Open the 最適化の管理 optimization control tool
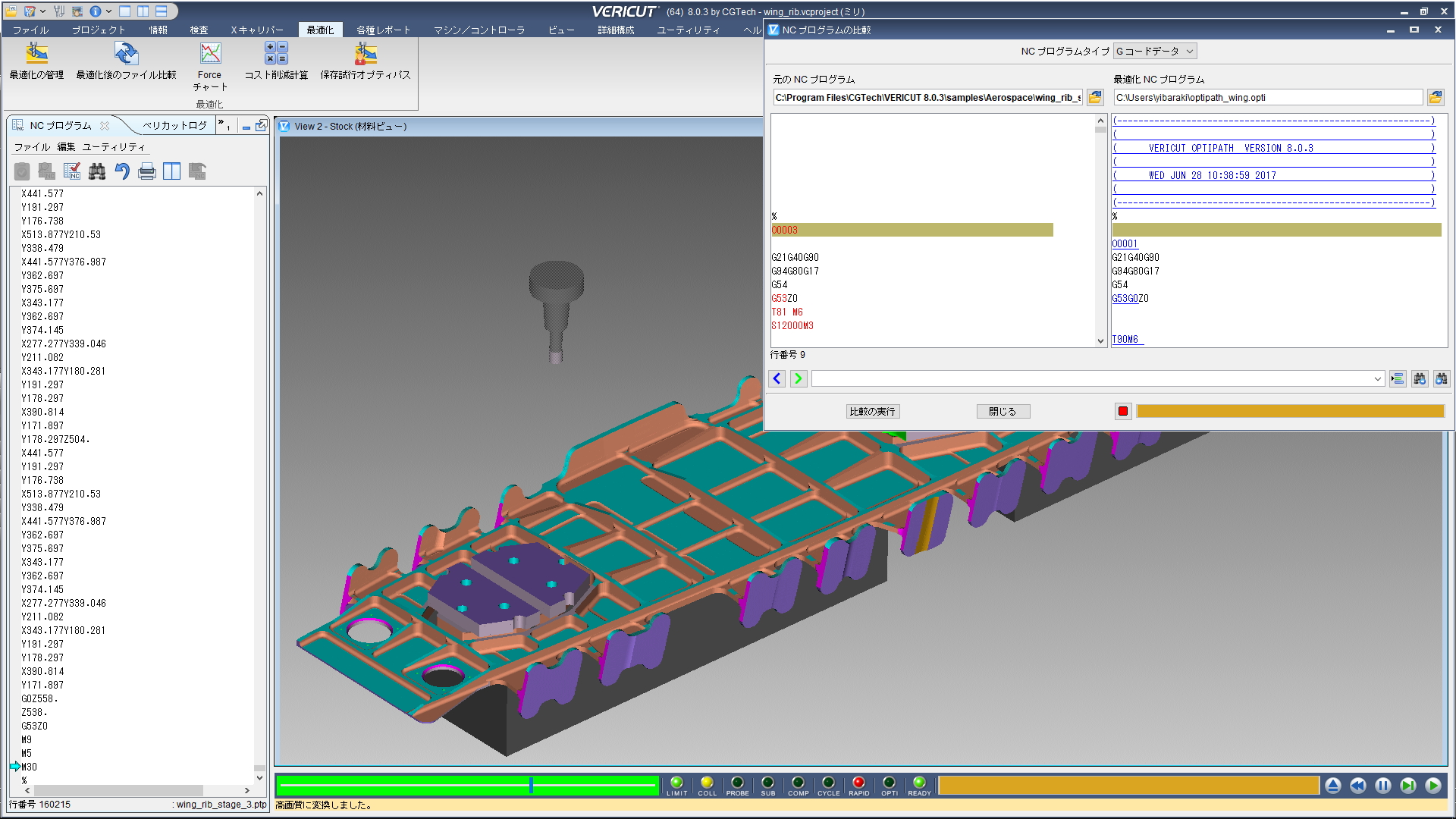 pyautogui.click(x=36, y=61)
